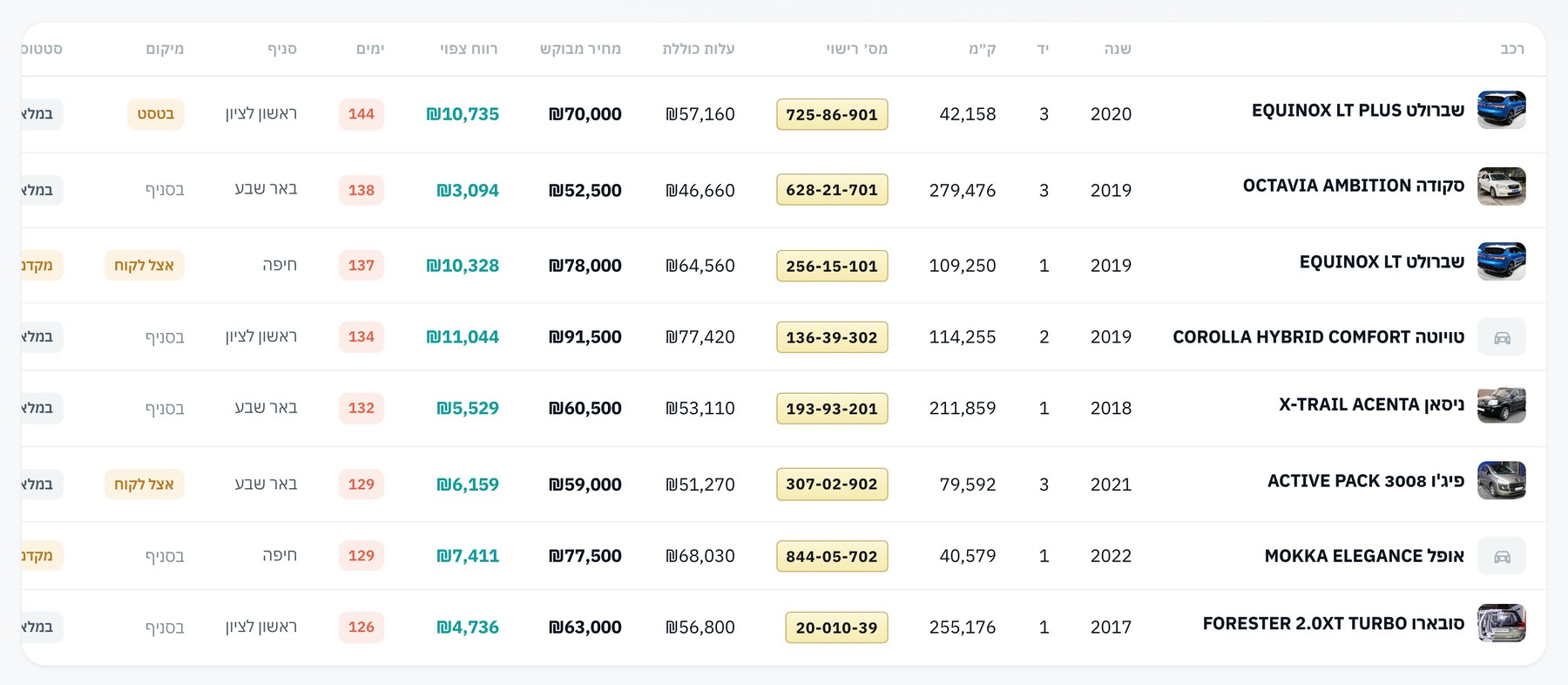Open the Equinox LT Plus car thumbnail

click(x=1502, y=110)
